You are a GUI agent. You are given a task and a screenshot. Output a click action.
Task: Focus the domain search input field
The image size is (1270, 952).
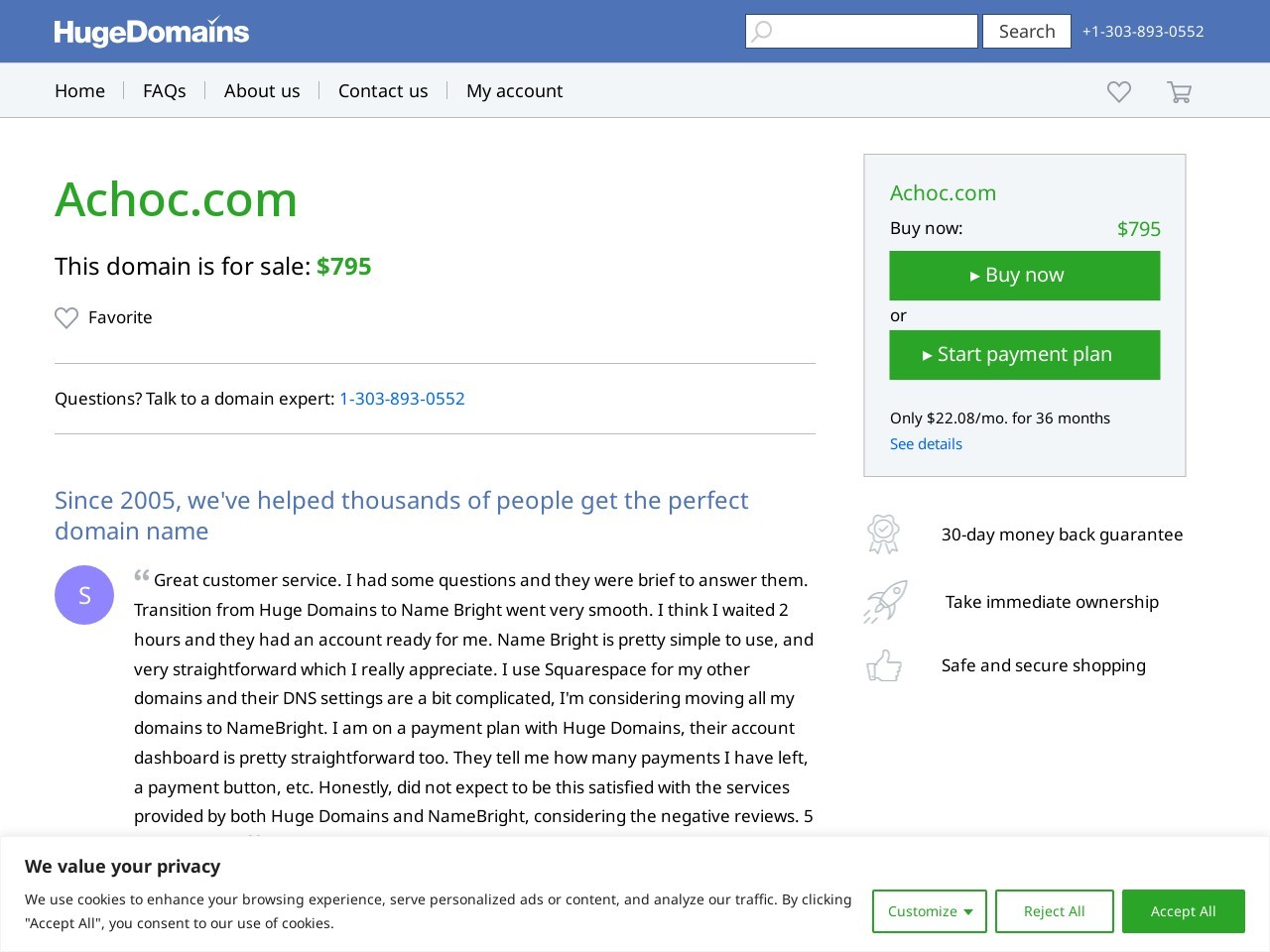pos(873,32)
